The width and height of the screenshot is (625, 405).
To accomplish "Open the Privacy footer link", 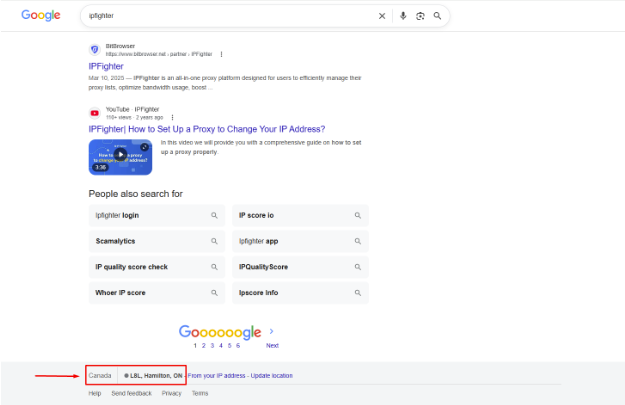I will tap(171, 393).
